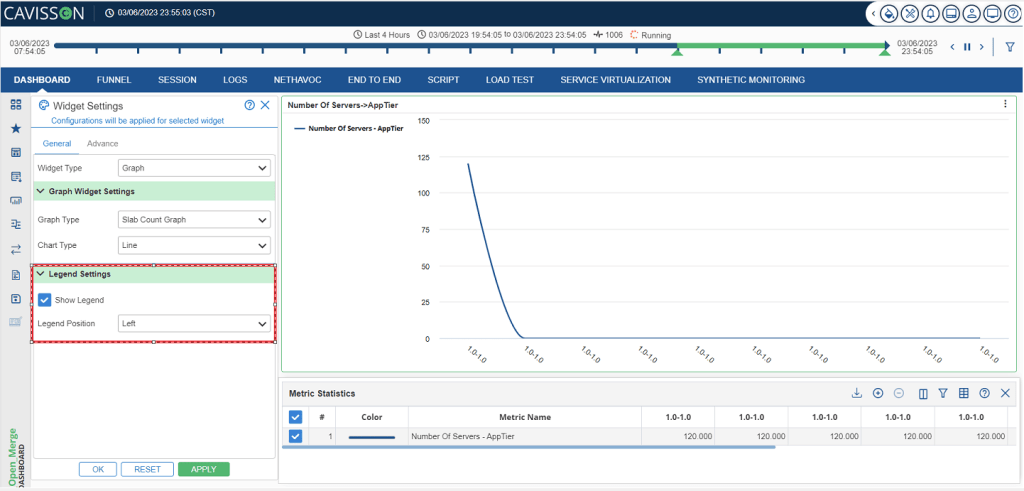Select the General tab
The height and width of the screenshot is (491, 1024).
[x=57, y=144]
